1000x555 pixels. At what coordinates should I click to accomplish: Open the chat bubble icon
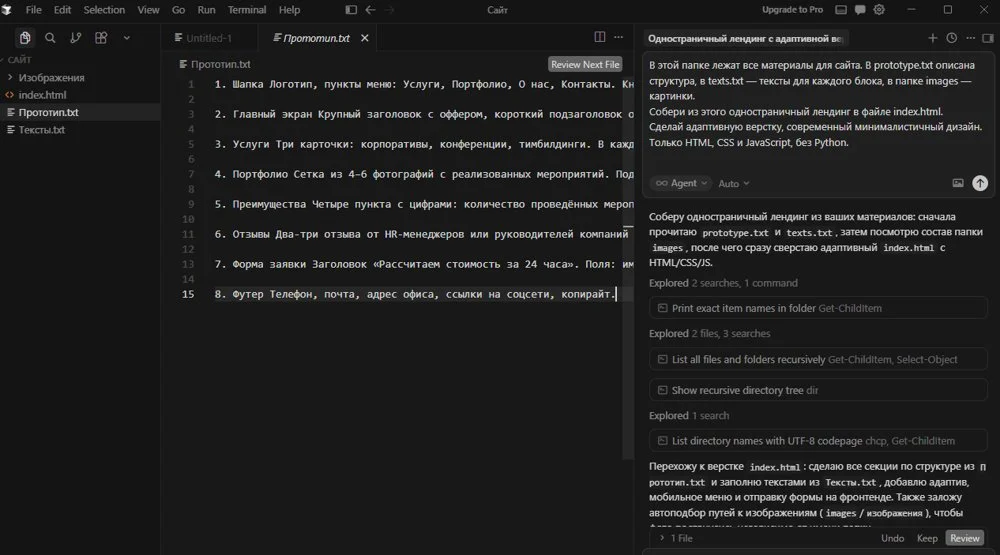coord(860,10)
